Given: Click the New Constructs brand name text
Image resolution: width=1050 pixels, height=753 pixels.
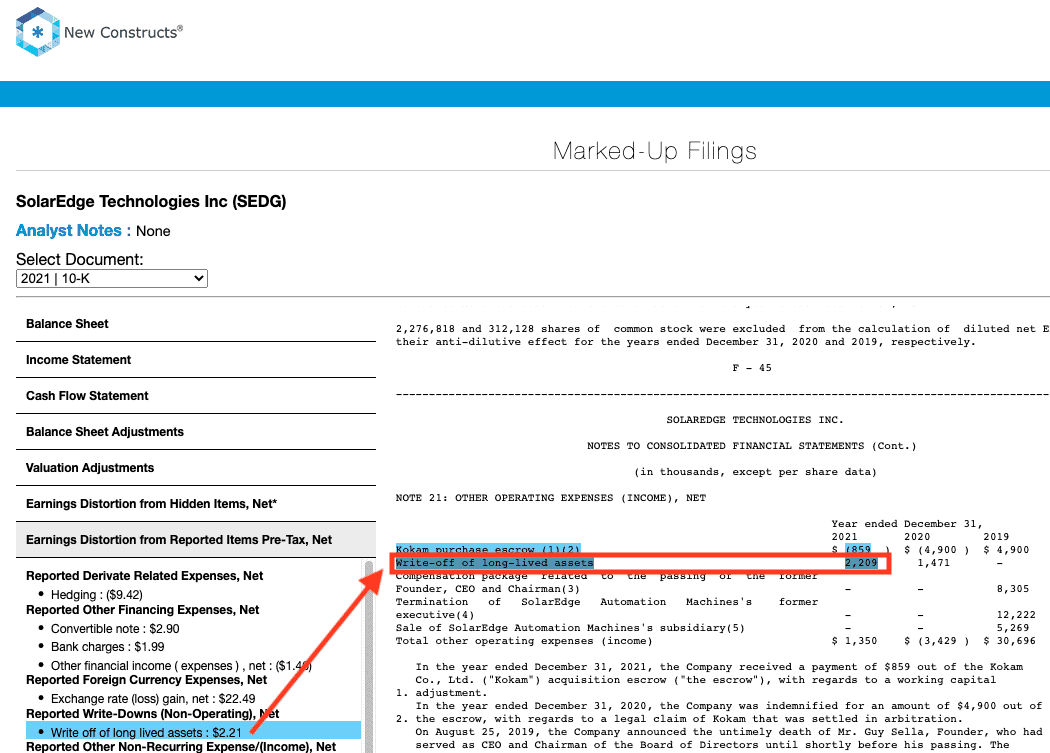Looking at the screenshot, I should (123, 32).
